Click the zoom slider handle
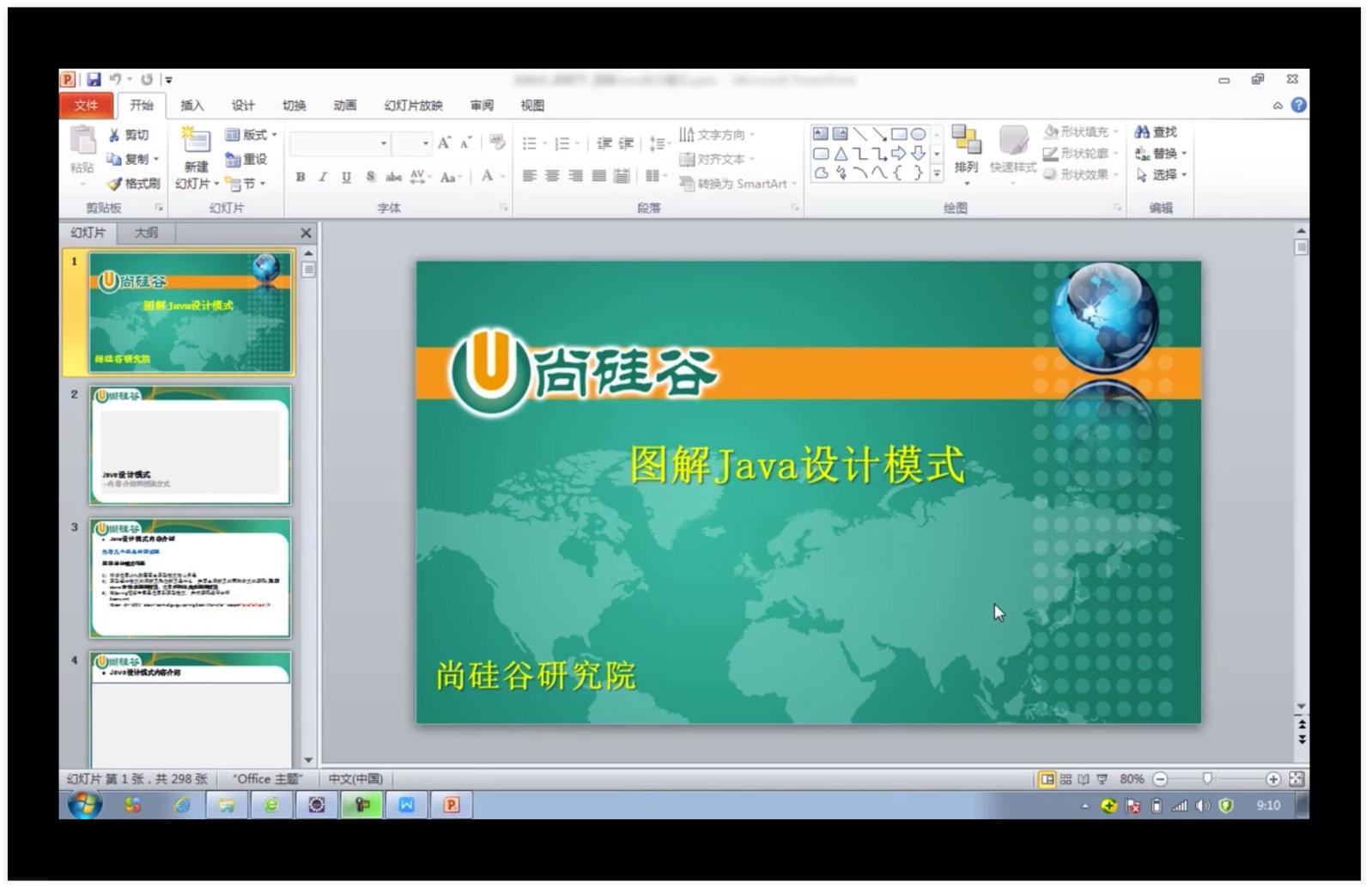 (1207, 779)
